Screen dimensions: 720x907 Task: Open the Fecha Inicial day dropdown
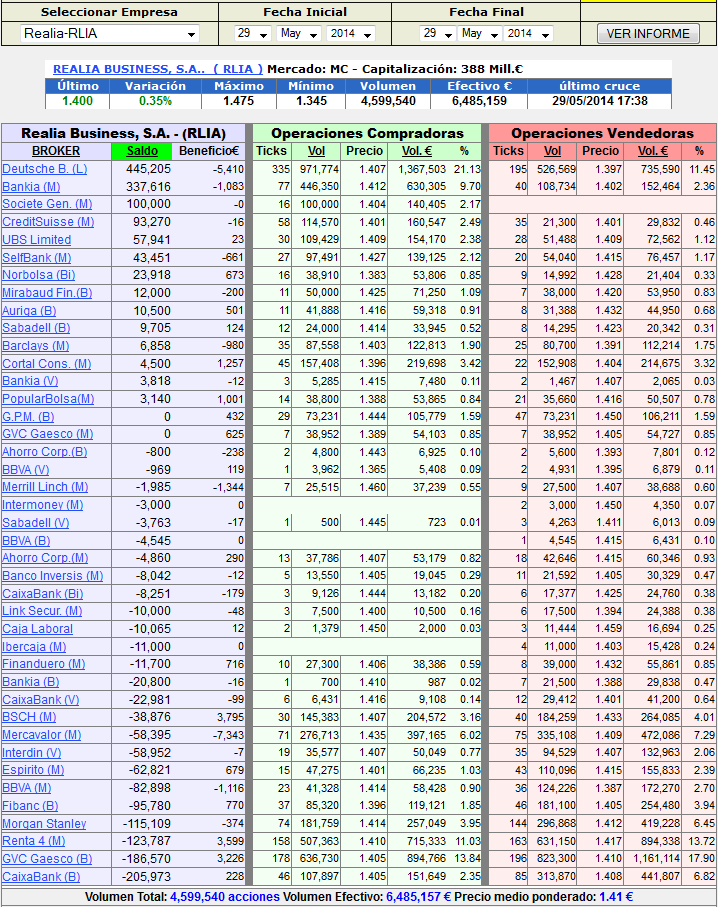(252, 34)
